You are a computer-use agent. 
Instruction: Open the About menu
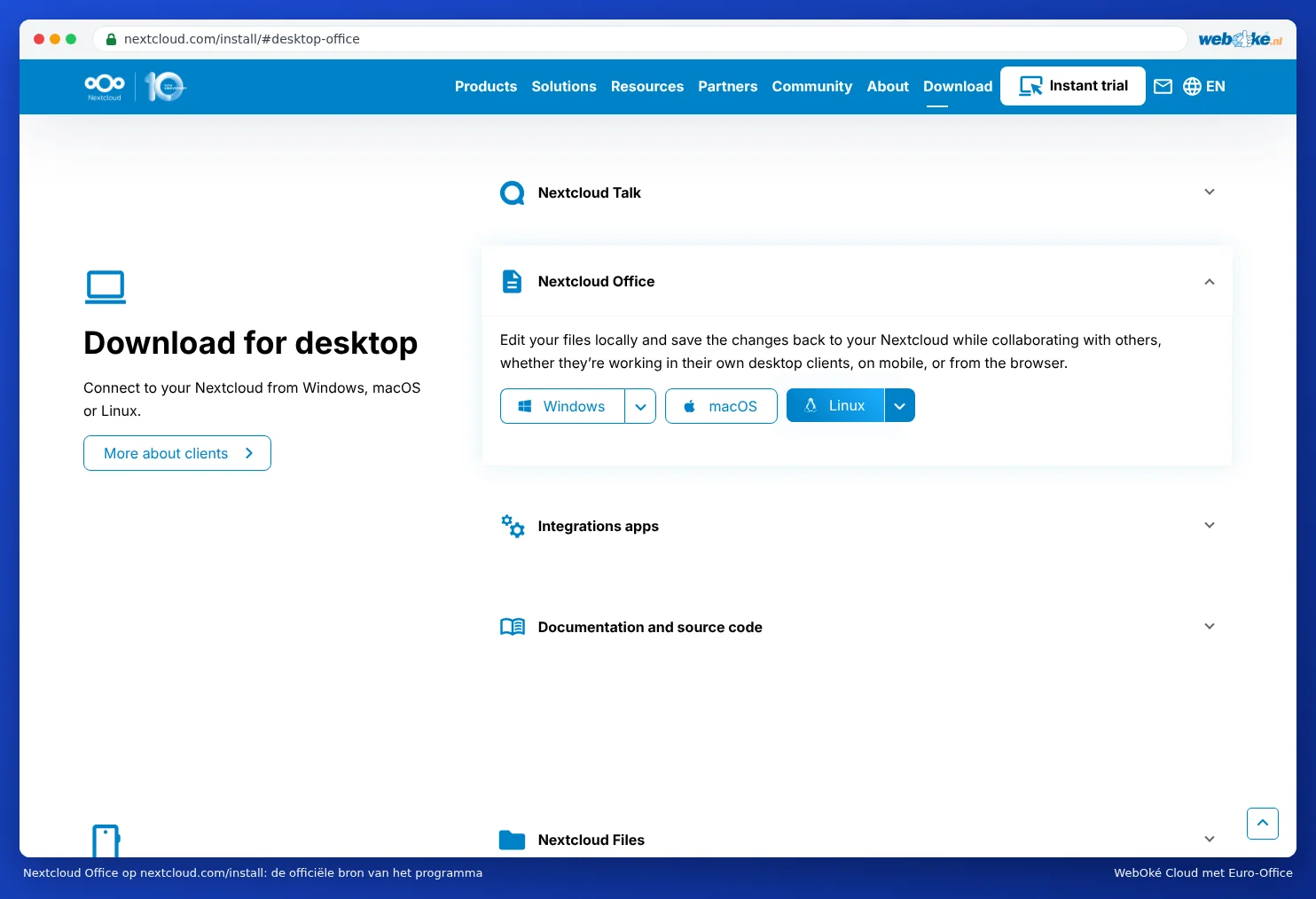(x=888, y=86)
